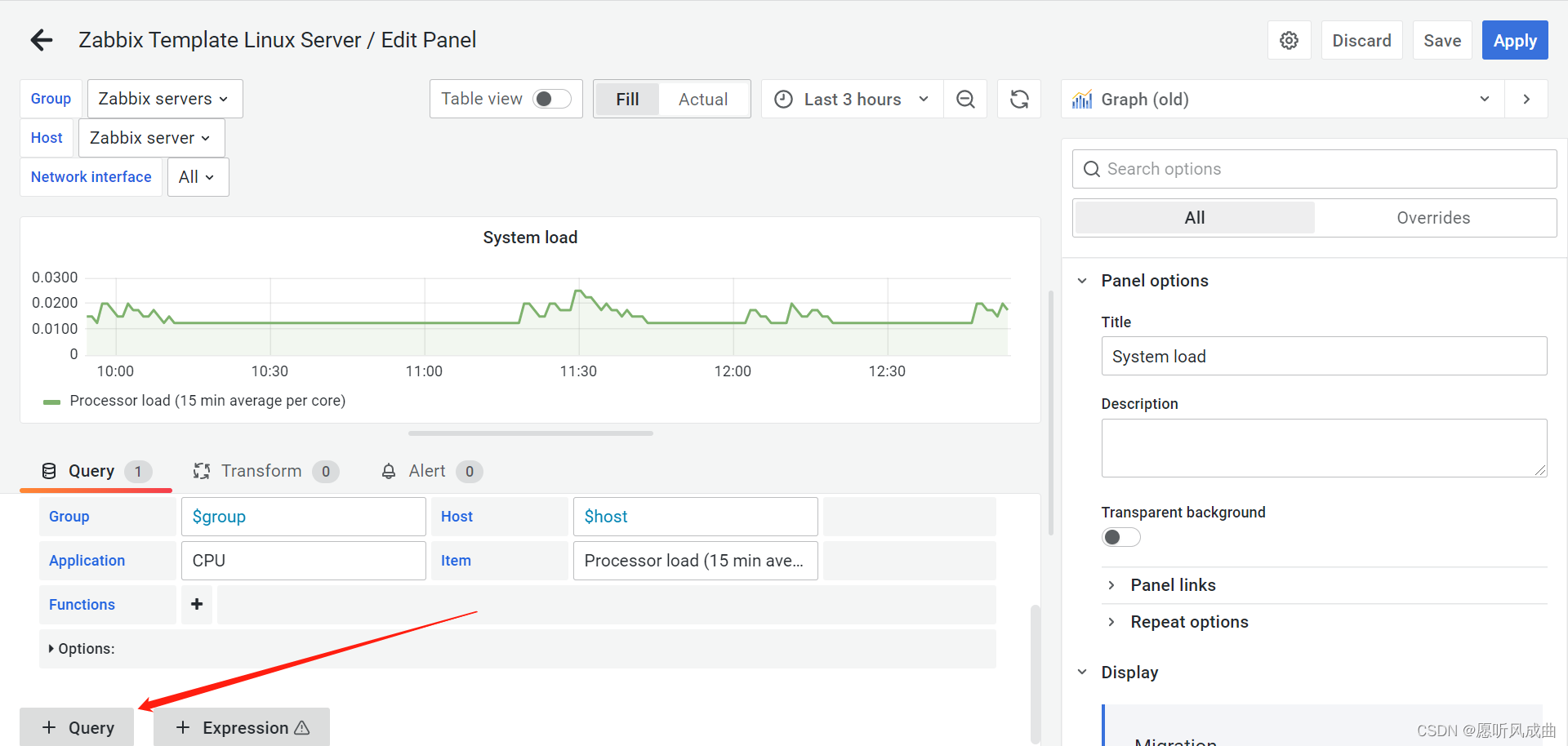Click the query editor vertical scrollbar
The height and width of the screenshot is (746, 1568).
pos(1035,673)
